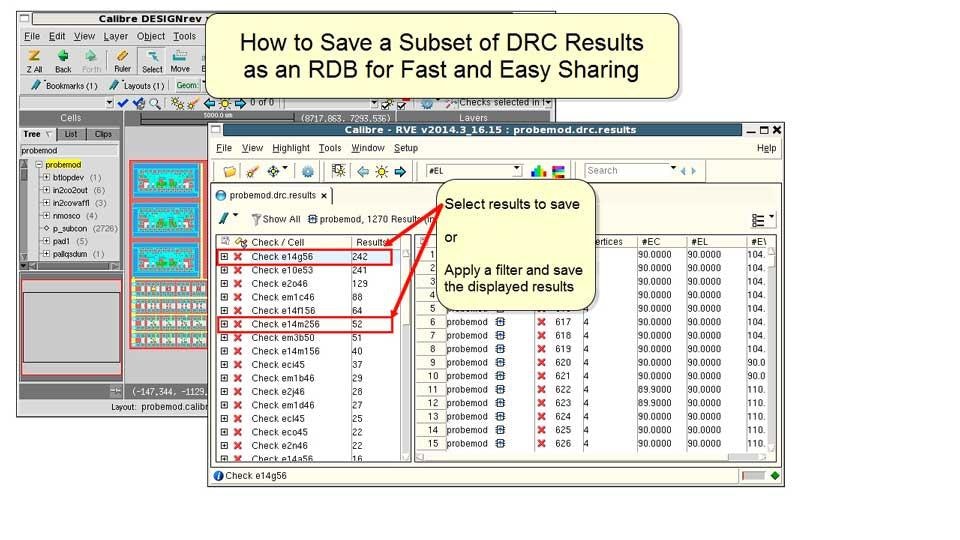Toggle the red-marked checkbox icon in DESIGNrev toolbar
Image resolution: width=960 pixels, height=540 pixels.
pos(402,105)
